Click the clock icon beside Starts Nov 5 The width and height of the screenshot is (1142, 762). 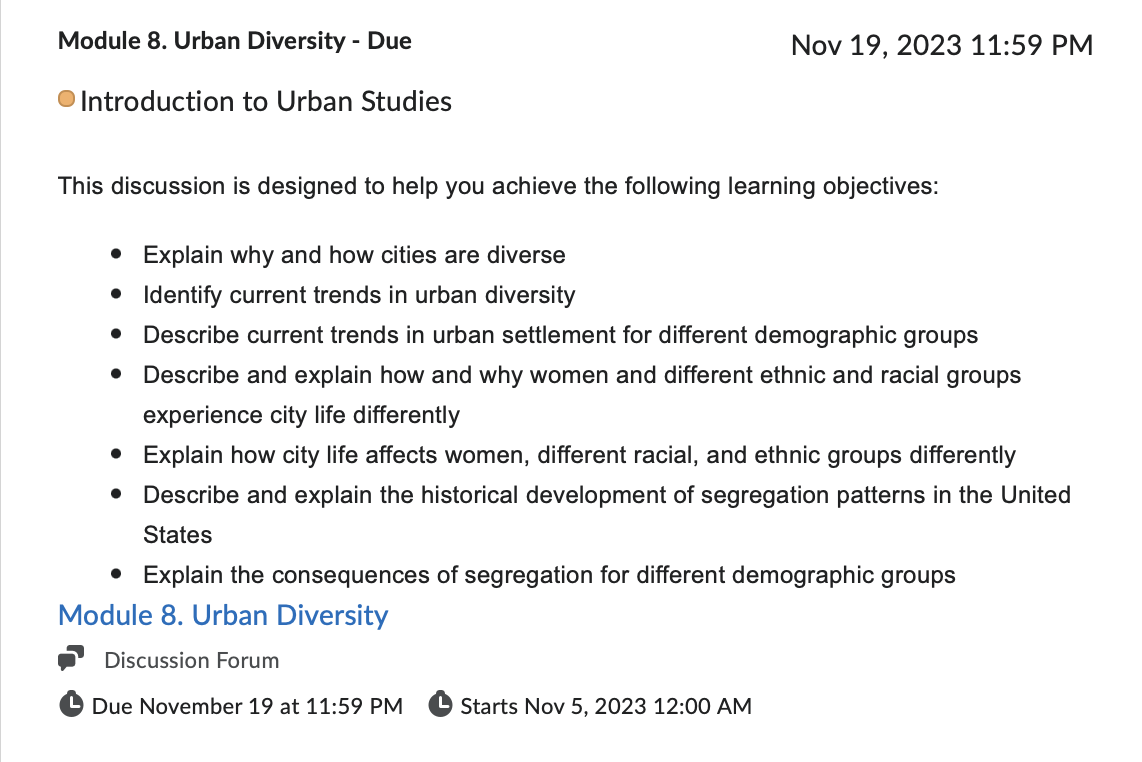pos(441,704)
